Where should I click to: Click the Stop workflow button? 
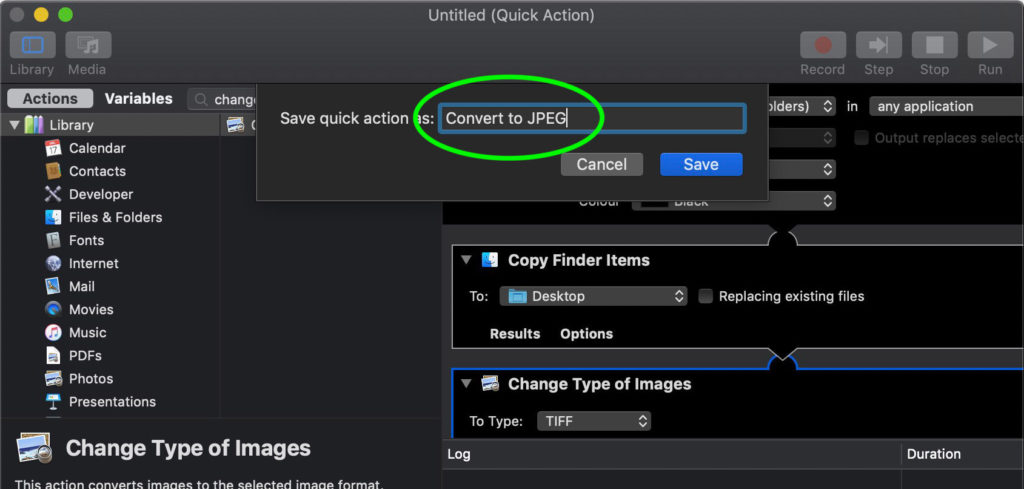tap(935, 44)
